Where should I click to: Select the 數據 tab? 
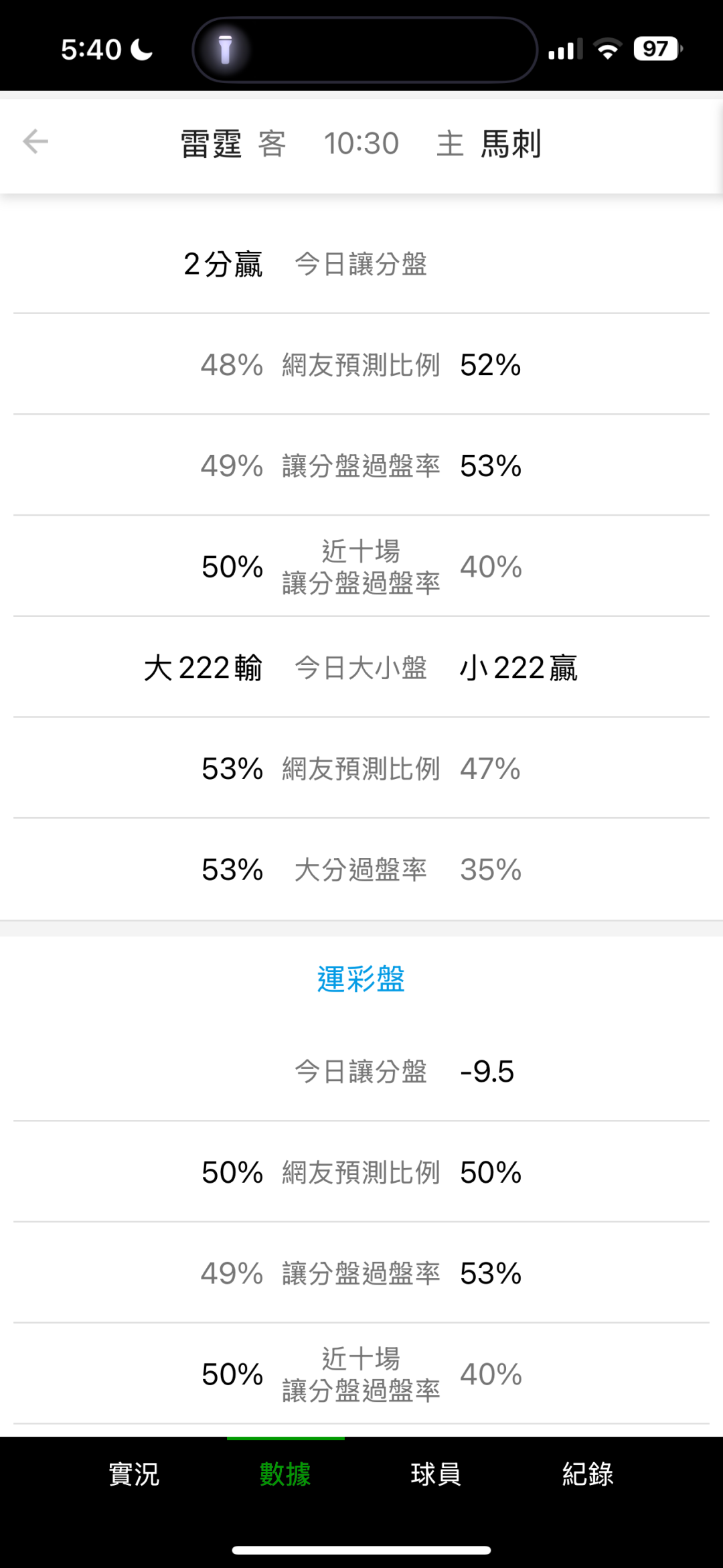285,1474
